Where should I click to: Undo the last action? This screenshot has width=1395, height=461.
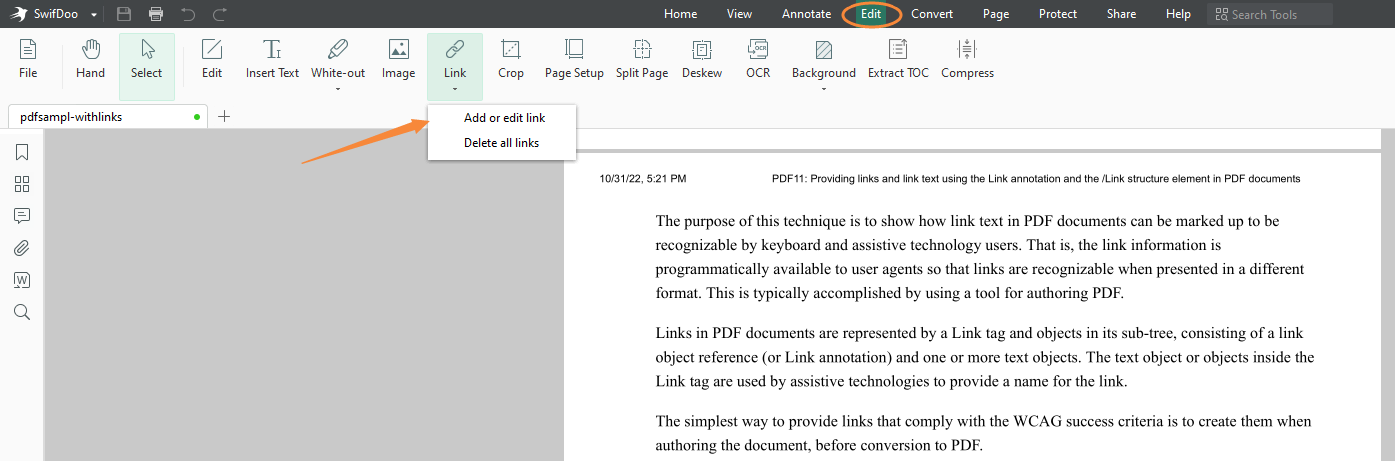[x=188, y=14]
